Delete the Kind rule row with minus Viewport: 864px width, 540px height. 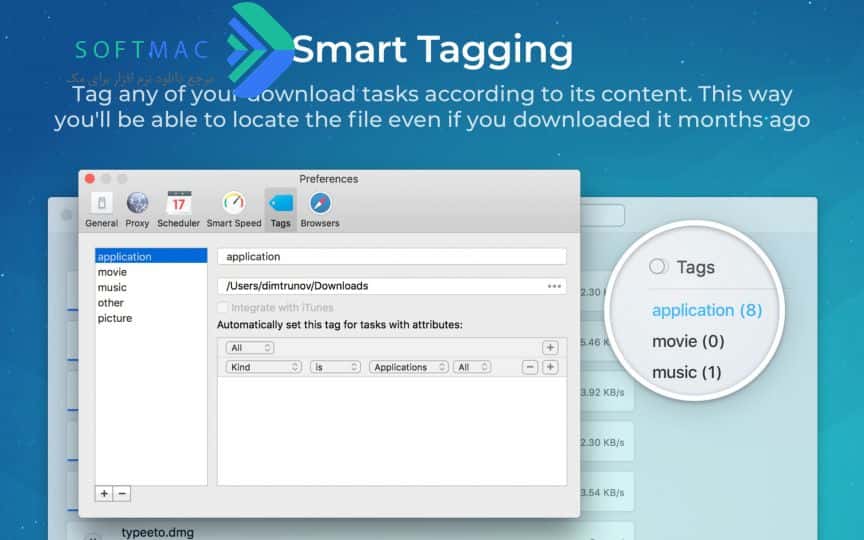point(530,367)
